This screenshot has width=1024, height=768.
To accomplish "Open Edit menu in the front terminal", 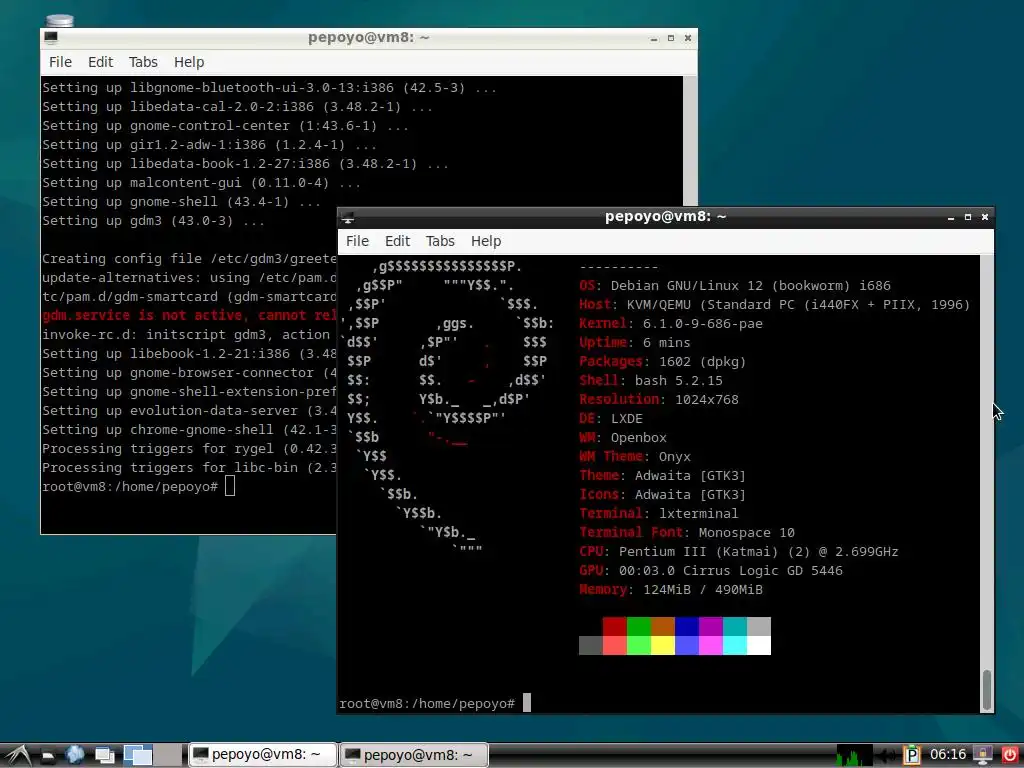I will click(x=397, y=241).
